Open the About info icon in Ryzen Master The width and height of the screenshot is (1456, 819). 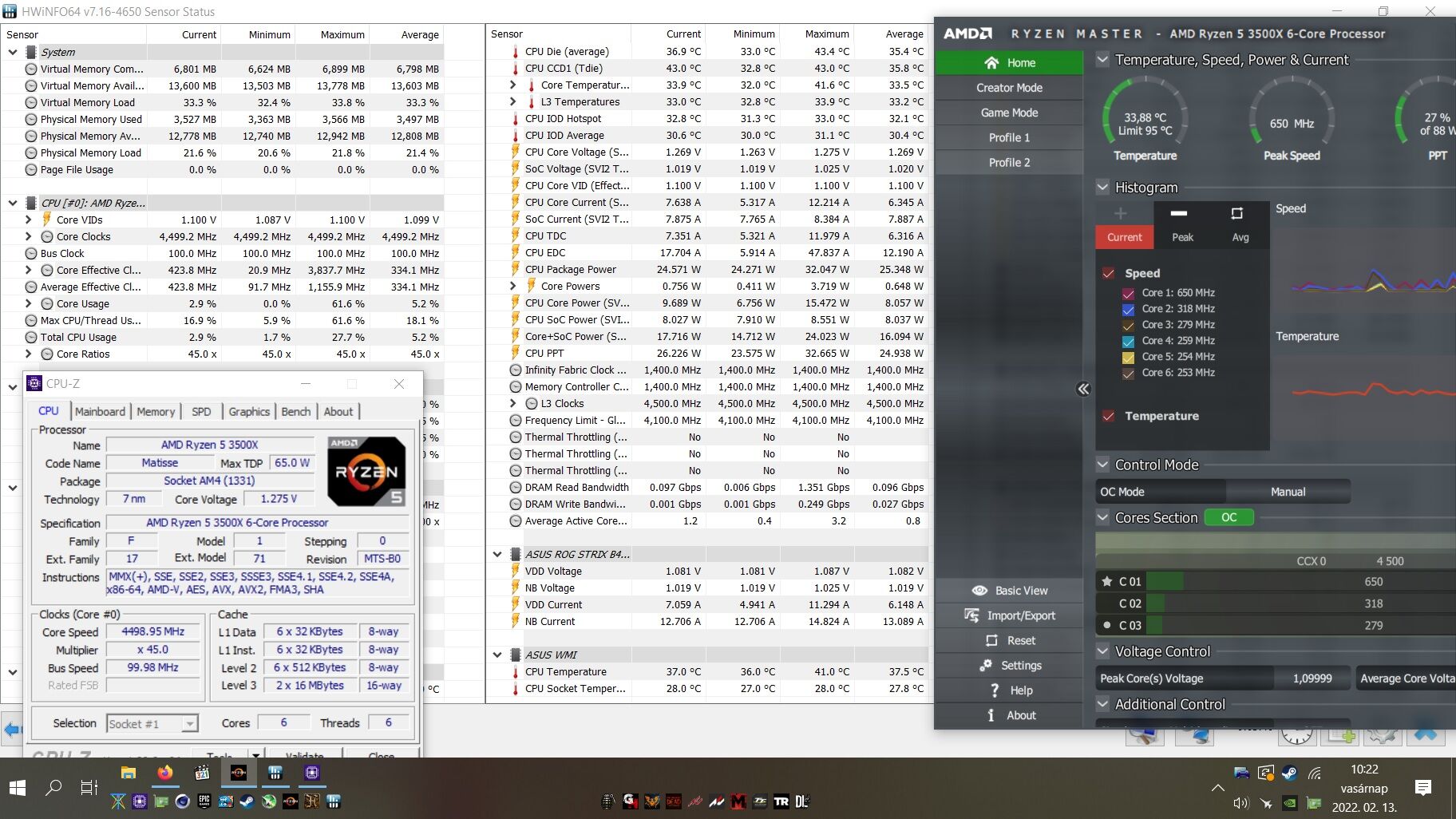991,715
